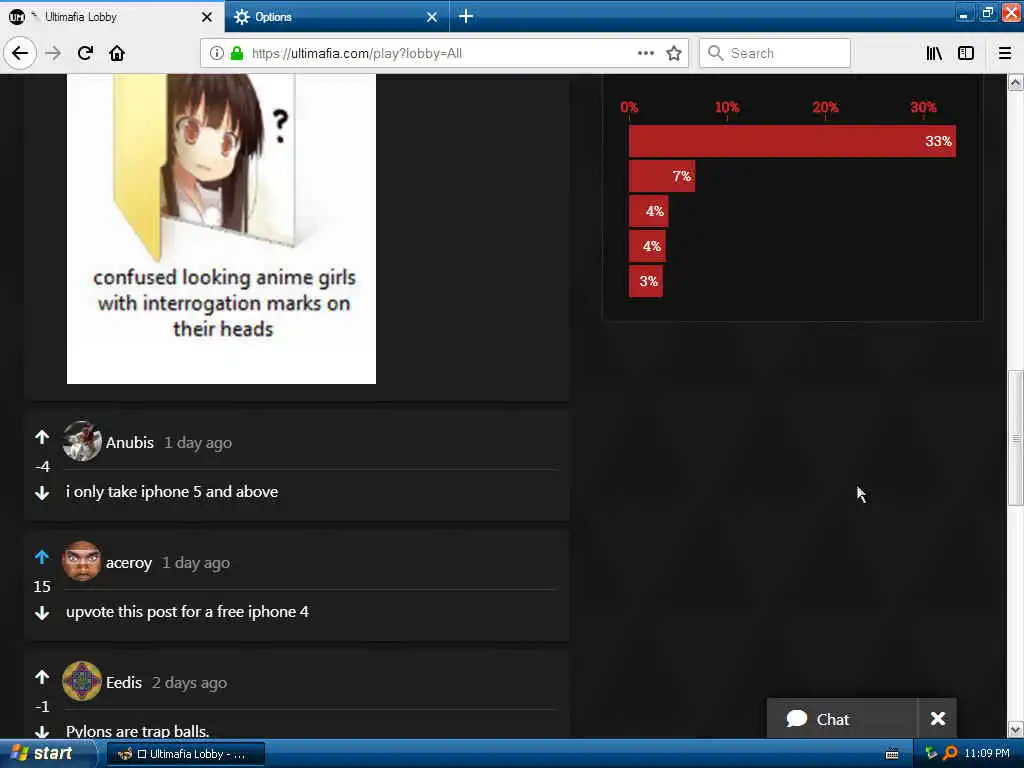1024x768 pixels.
Task: Open the browser home page icon
Action: (x=117, y=53)
